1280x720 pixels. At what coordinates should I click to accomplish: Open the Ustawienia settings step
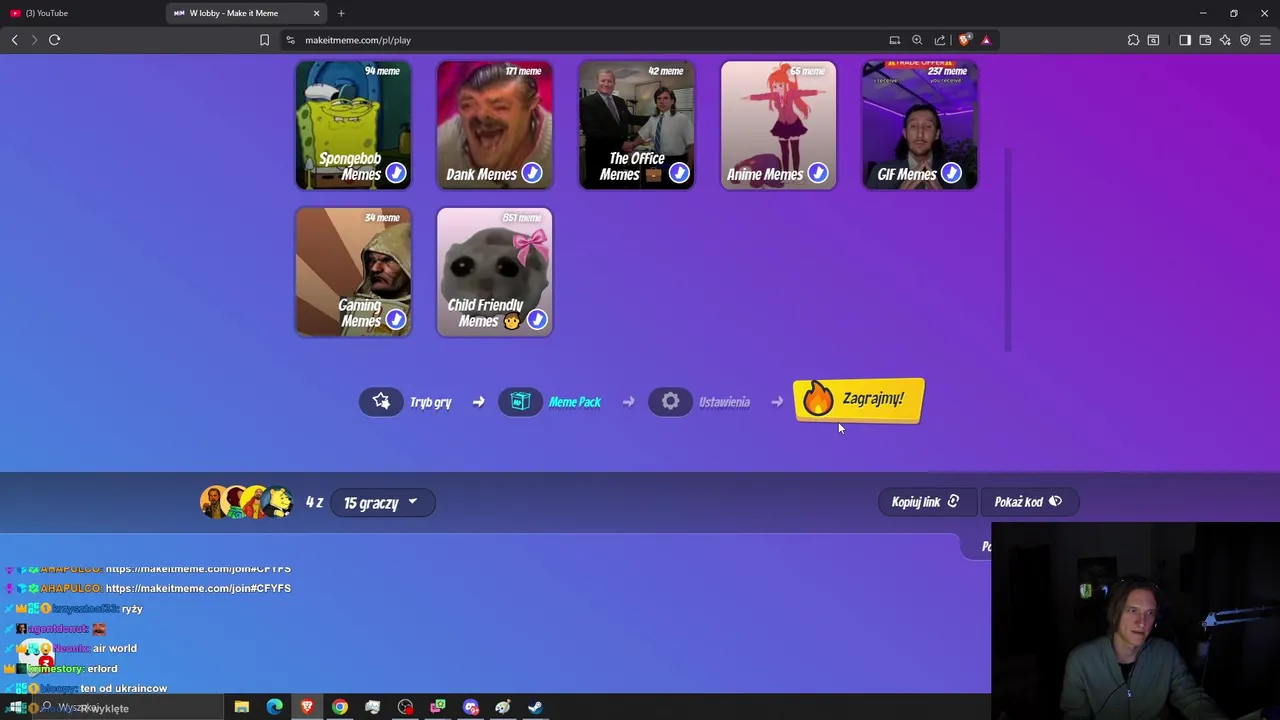coord(699,402)
